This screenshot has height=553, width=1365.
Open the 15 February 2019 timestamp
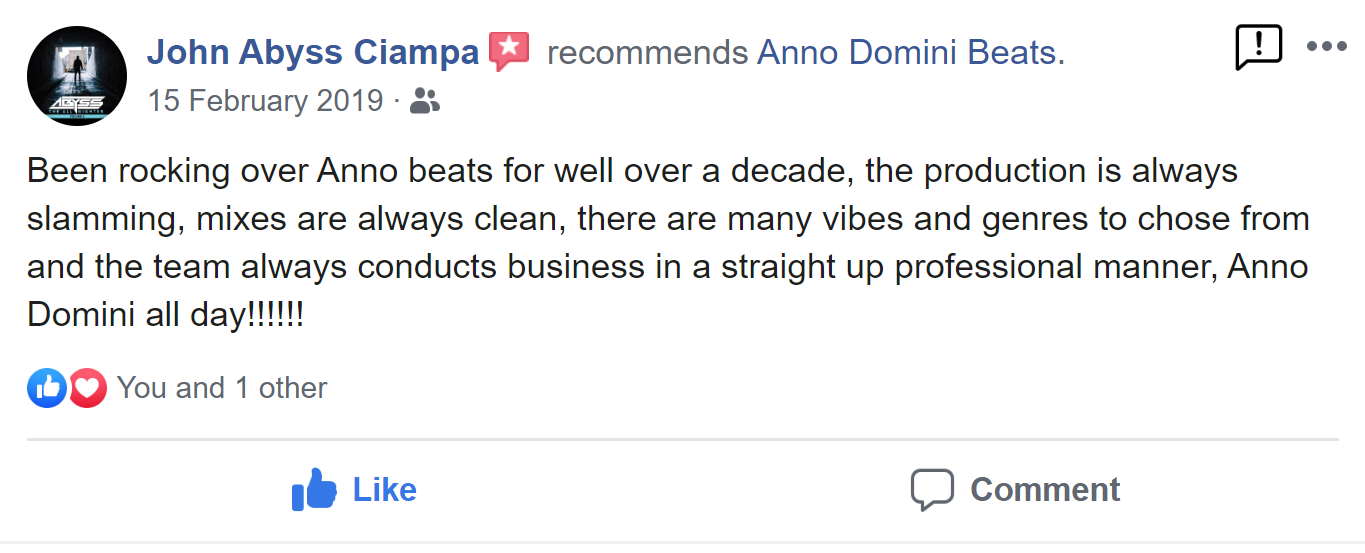click(265, 101)
